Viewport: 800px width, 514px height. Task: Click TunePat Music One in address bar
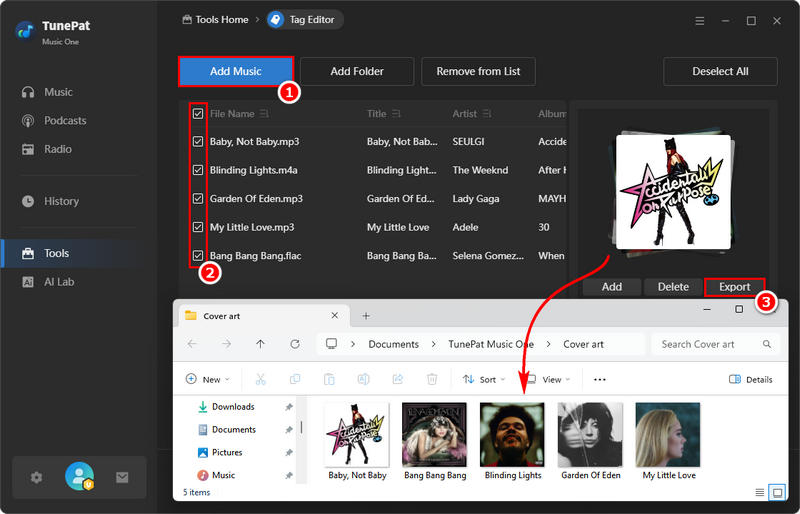(491, 345)
